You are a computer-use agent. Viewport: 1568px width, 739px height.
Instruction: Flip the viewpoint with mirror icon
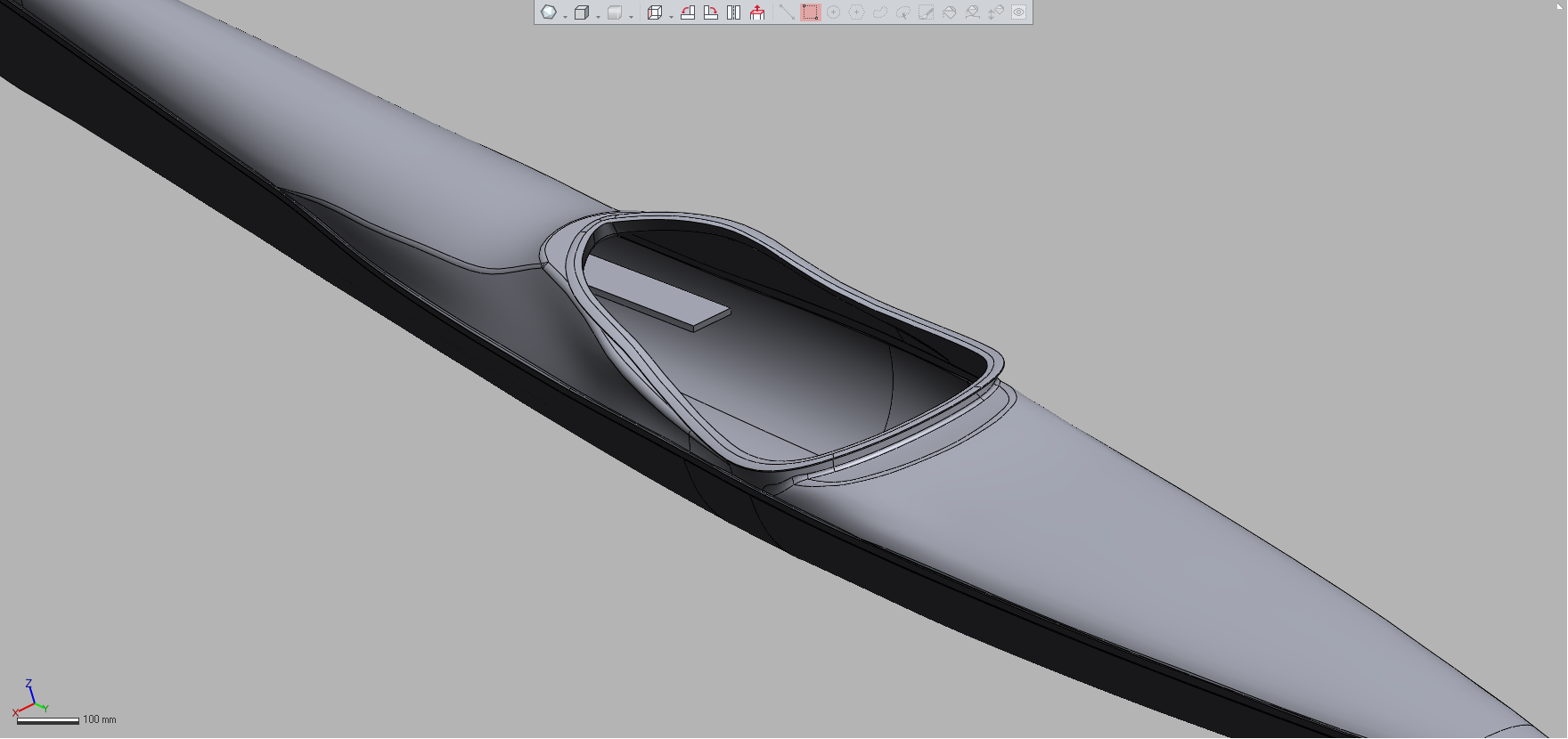point(734,12)
